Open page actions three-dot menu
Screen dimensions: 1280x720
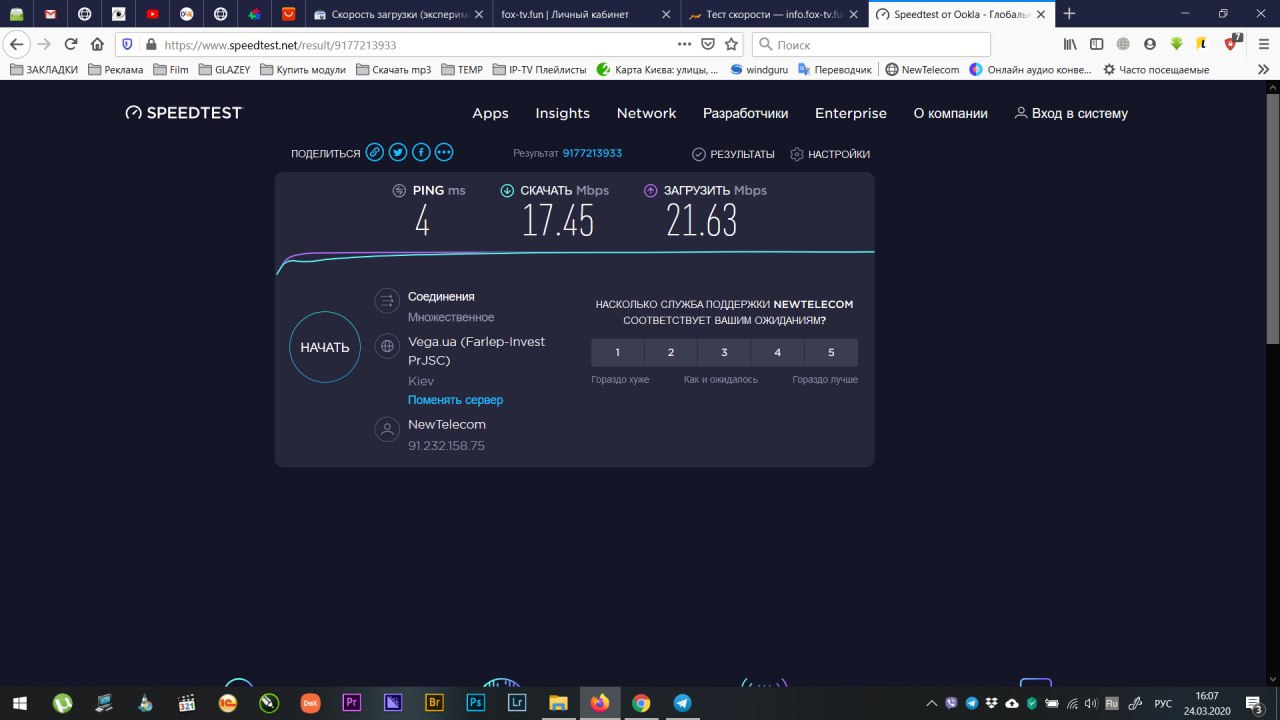[684, 44]
